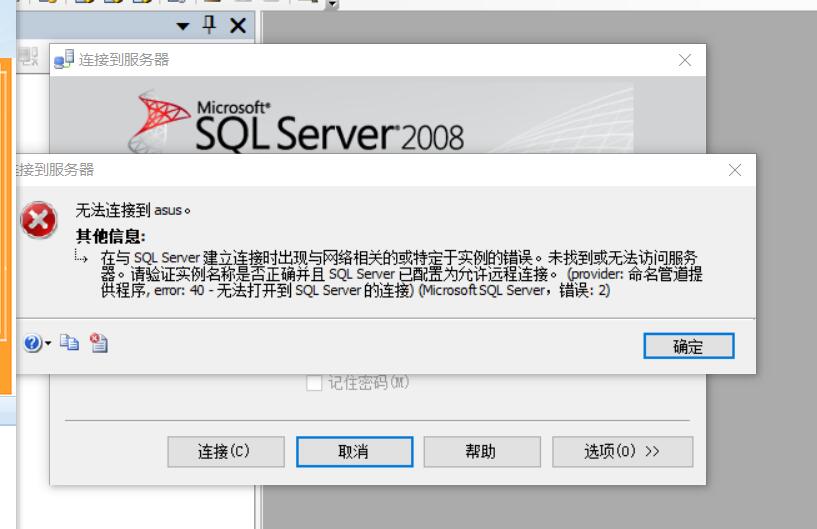
Task: Open the help icon in error dialog
Action: (32, 343)
